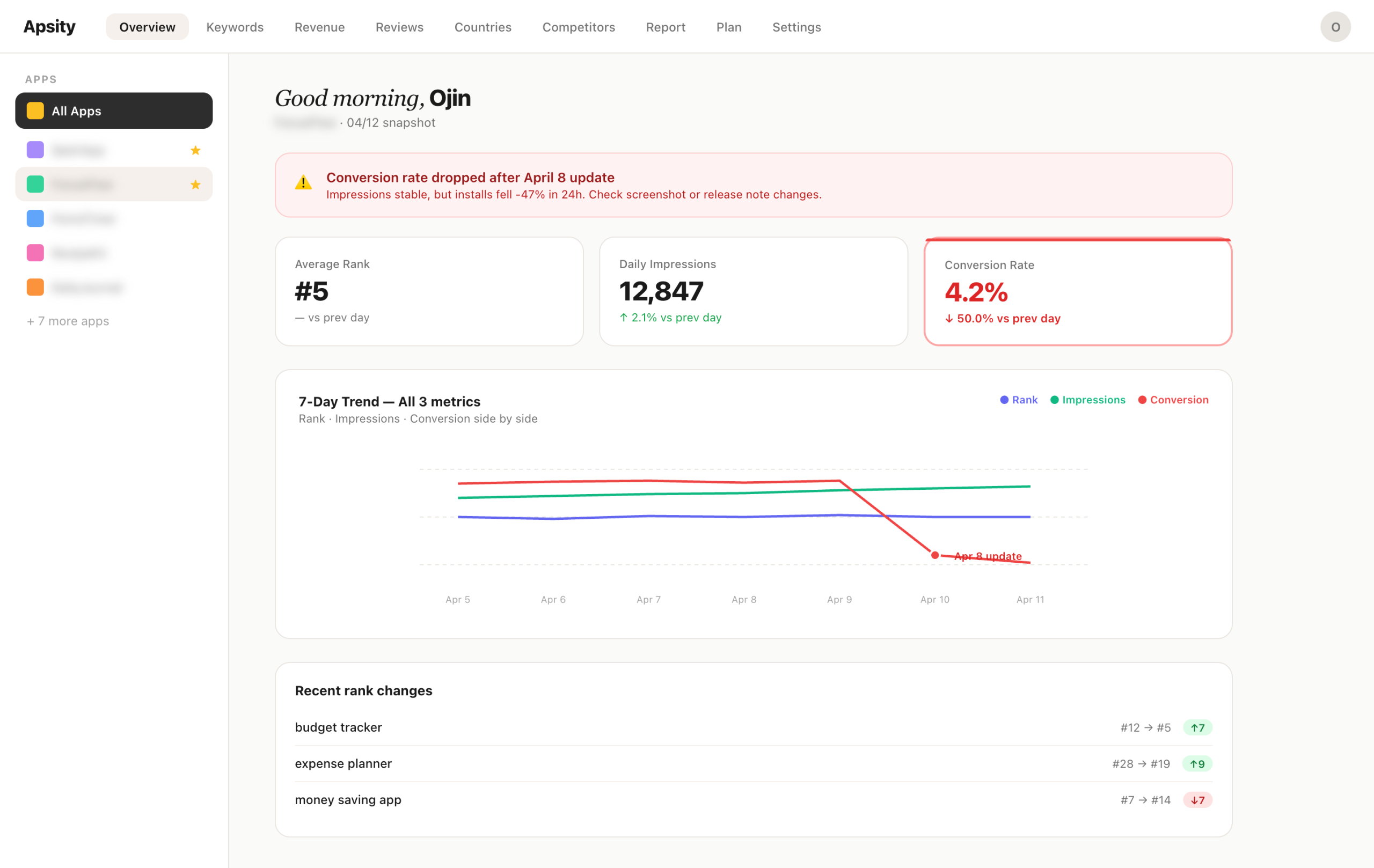Open the profile avatar menu
1374x868 pixels.
tap(1335, 26)
